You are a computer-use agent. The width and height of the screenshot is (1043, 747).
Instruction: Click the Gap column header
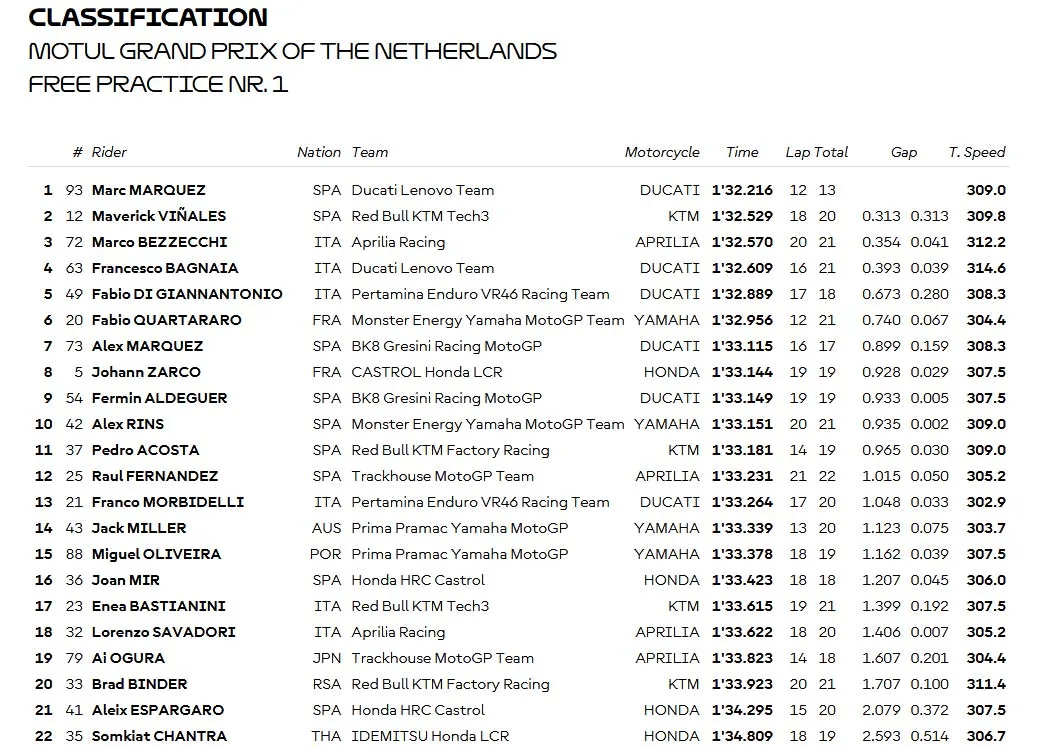(903, 152)
